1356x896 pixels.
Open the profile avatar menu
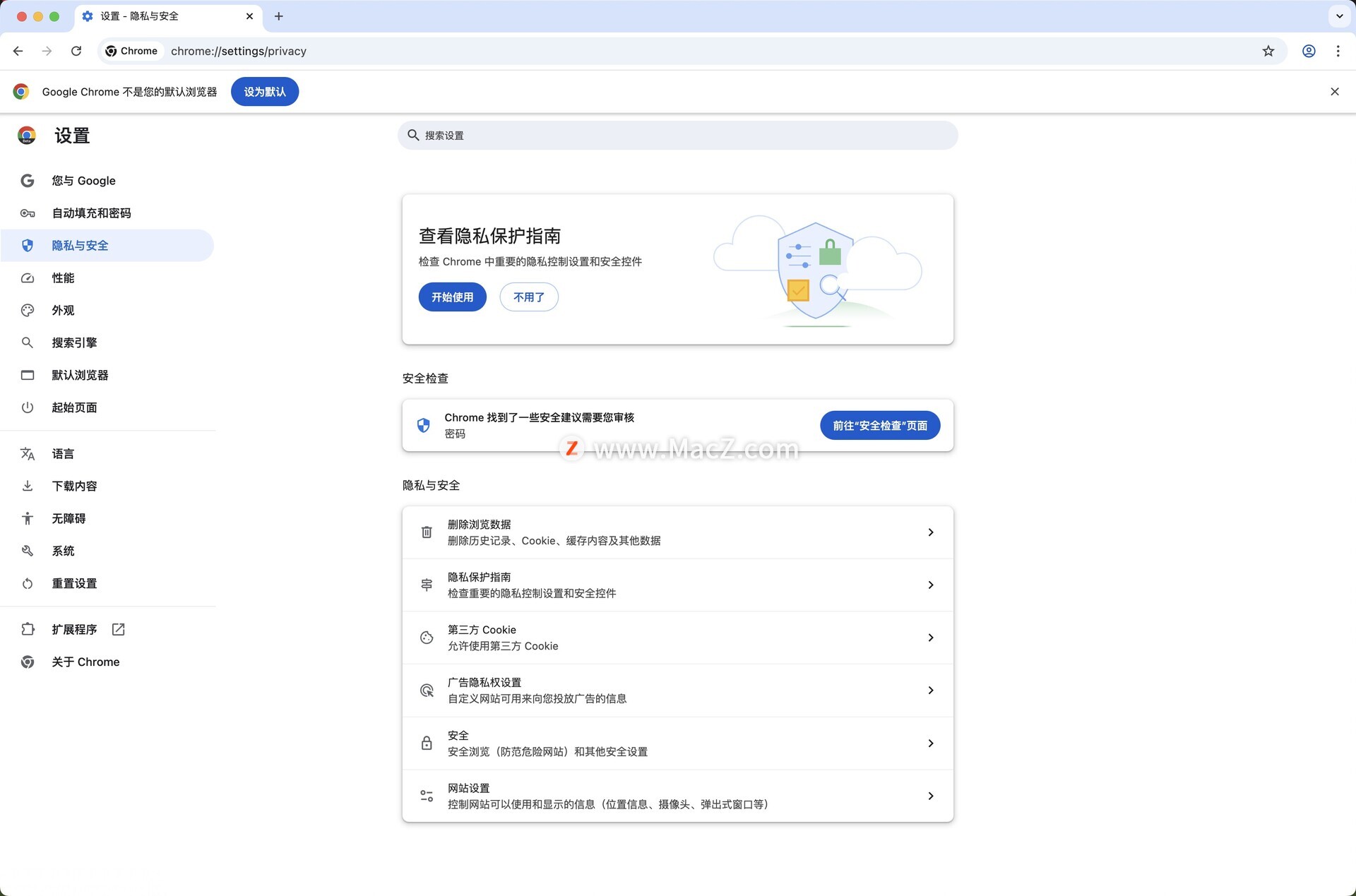pyautogui.click(x=1309, y=51)
